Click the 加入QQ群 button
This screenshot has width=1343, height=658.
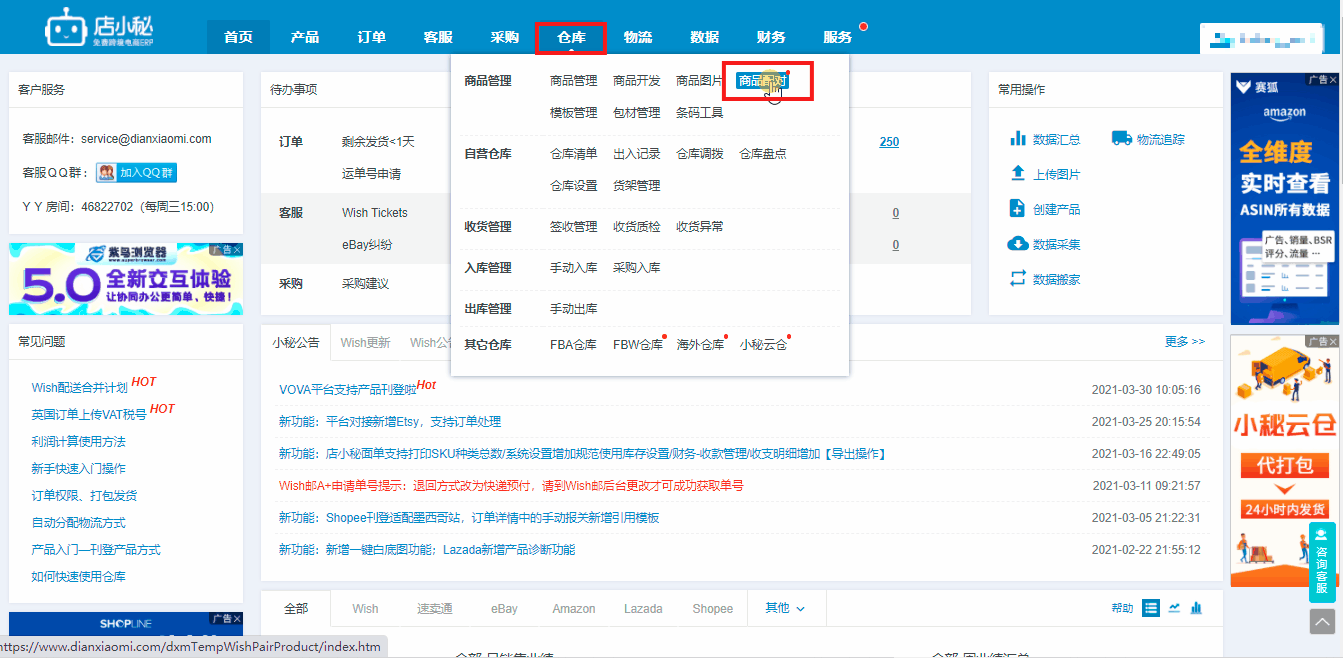click(x=136, y=172)
